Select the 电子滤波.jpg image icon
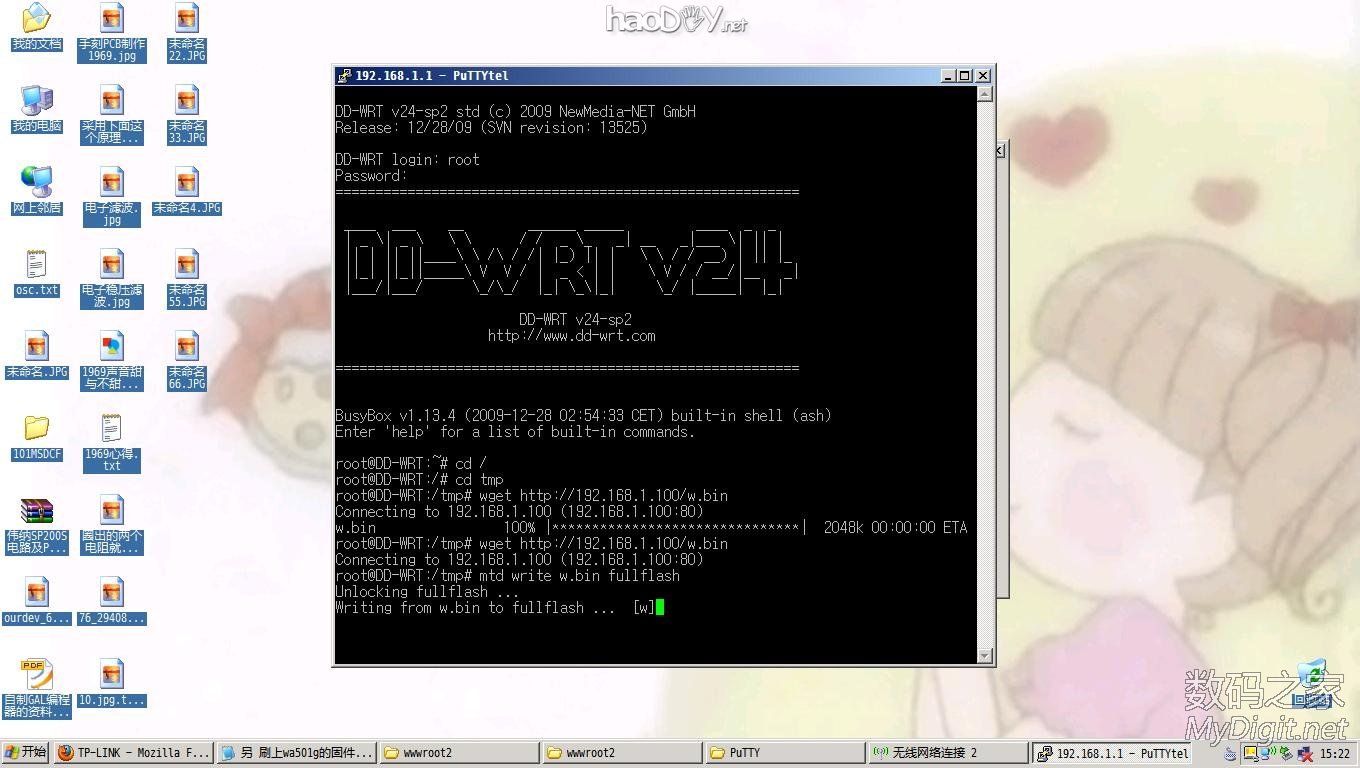Image resolution: width=1360 pixels, height=768 pixels. click(111, 184)
